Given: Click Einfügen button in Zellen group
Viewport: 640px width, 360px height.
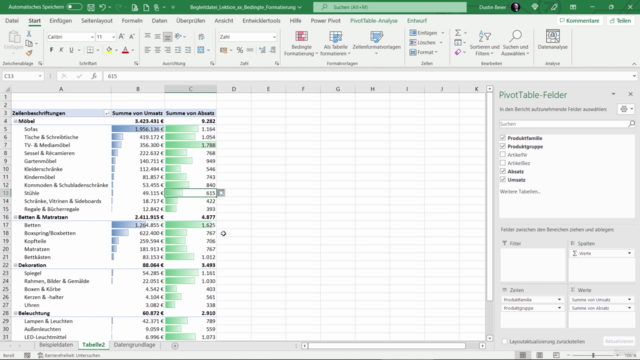Looking at the screenshot, I should [426, 33].
